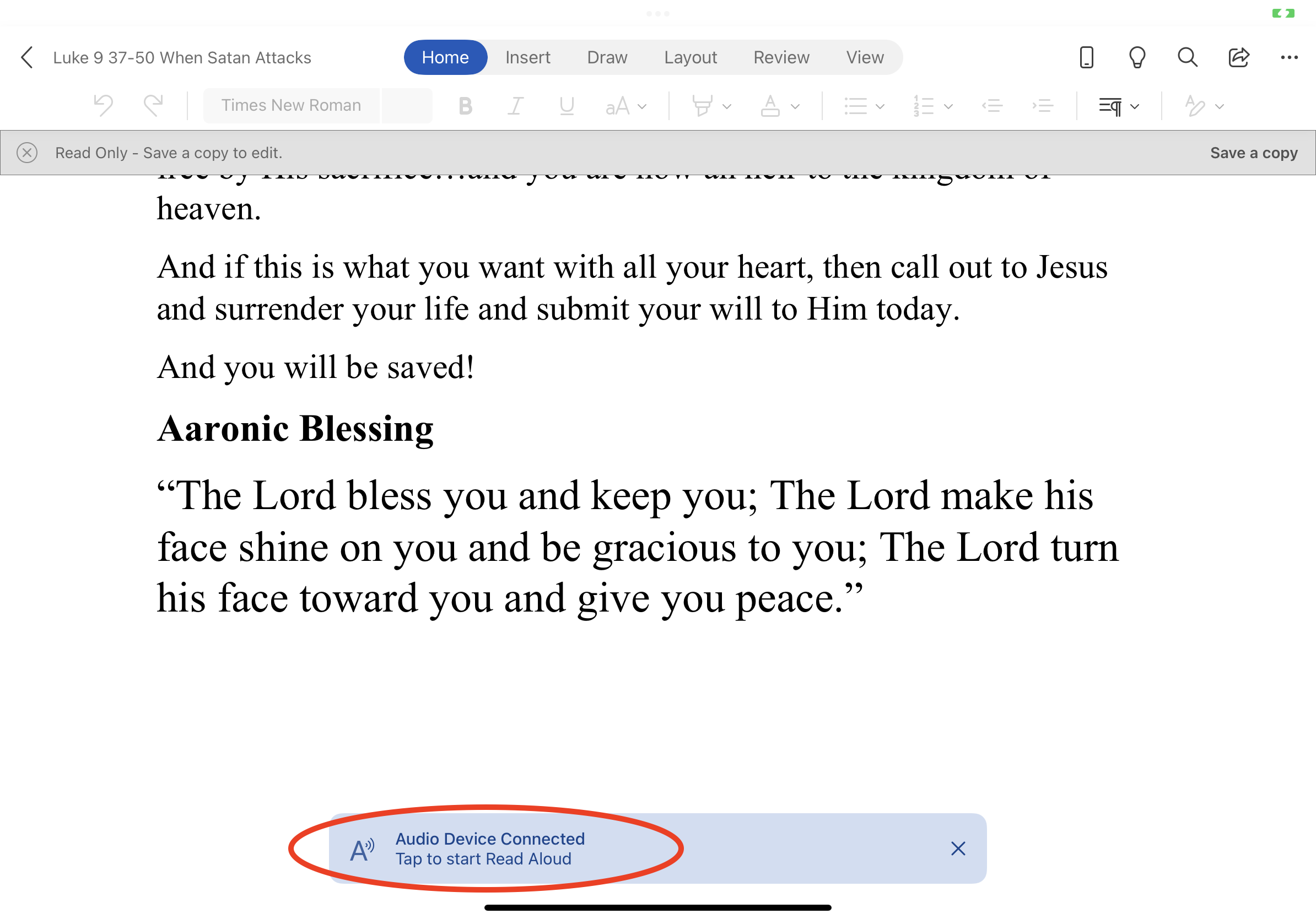Switch to the Review tab

pyautogui.click(x=781, y=57)
